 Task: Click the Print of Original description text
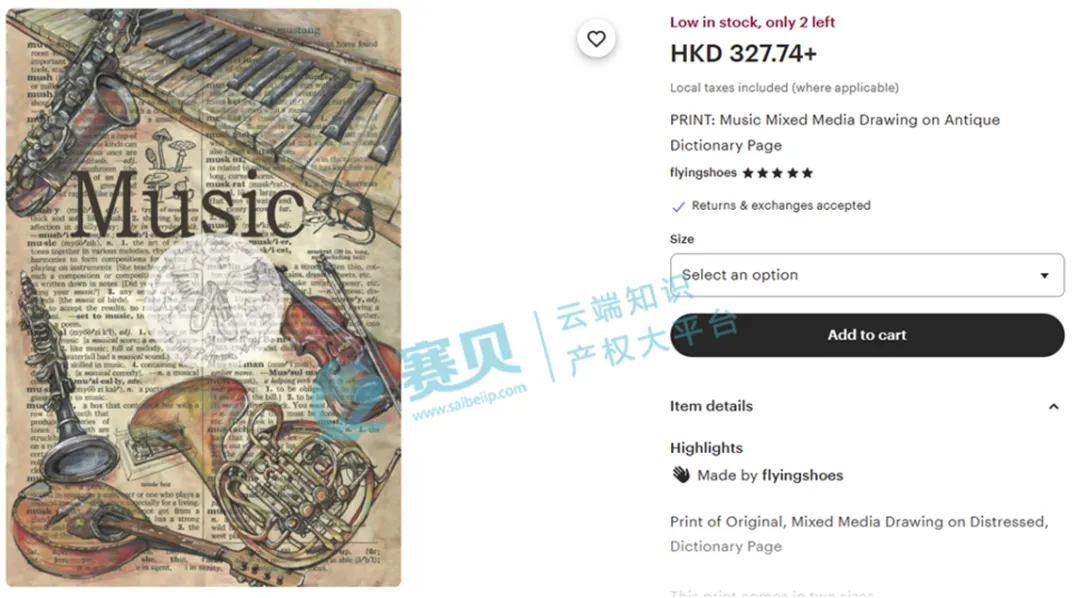point(859,534)
